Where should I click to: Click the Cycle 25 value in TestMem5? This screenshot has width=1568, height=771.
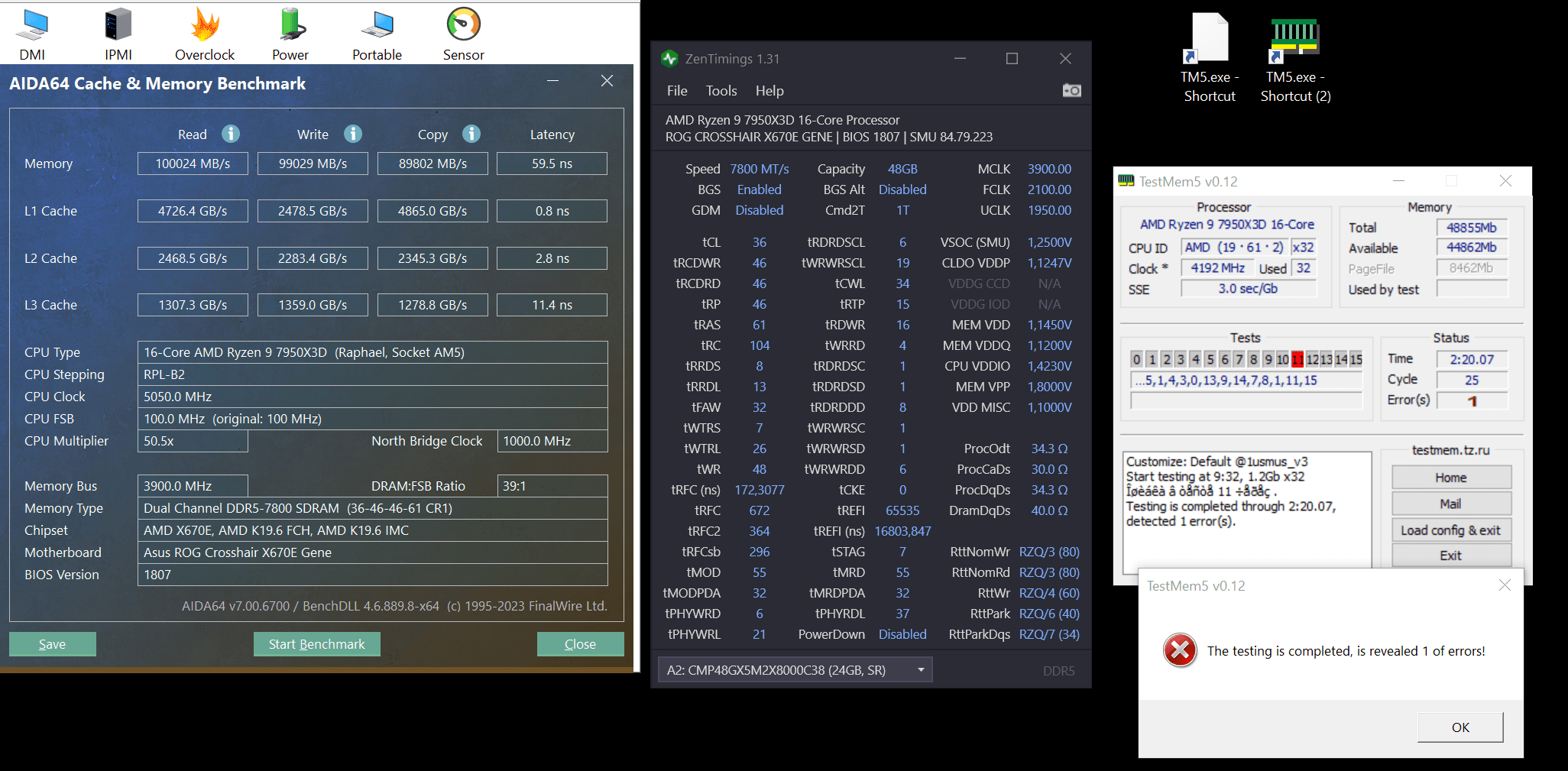tap(1472, 380)
